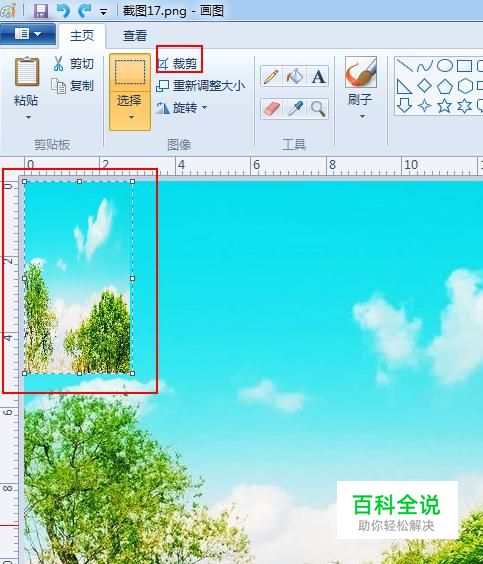Redo the last undone action
Screen dimensions: 483x564
tap(85, 11)
